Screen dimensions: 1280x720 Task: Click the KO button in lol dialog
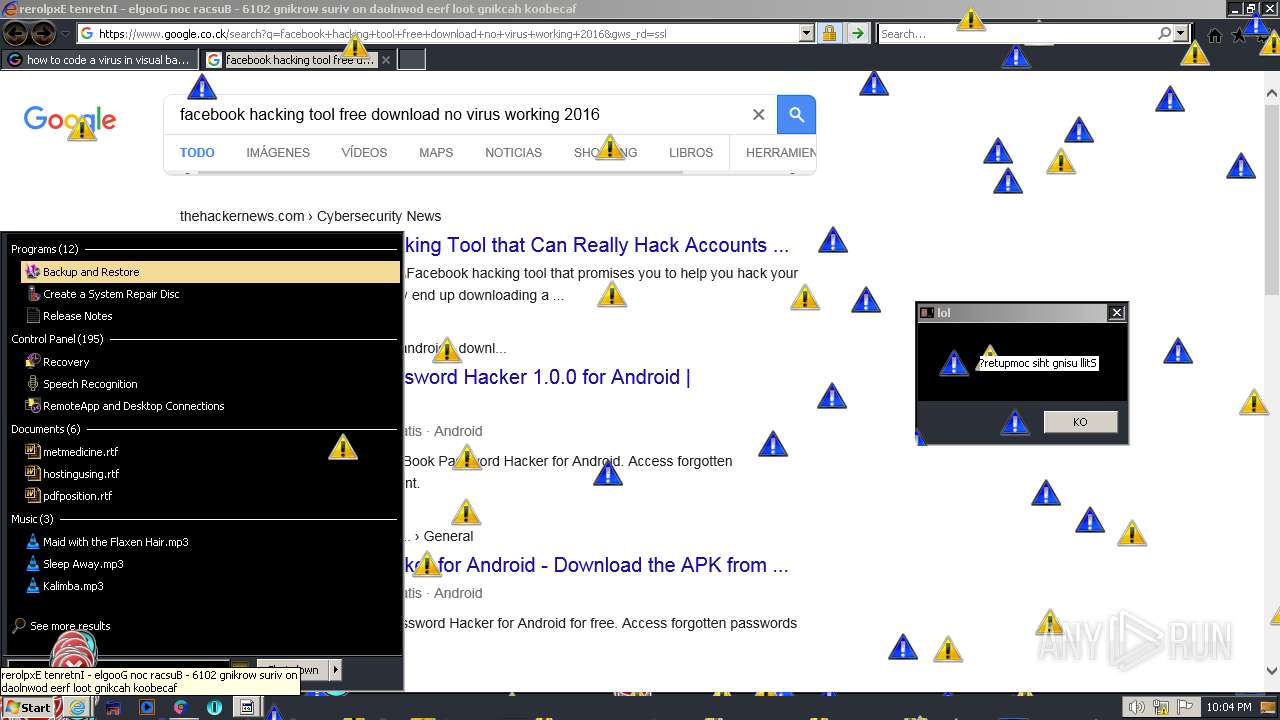pos(1080,422)
